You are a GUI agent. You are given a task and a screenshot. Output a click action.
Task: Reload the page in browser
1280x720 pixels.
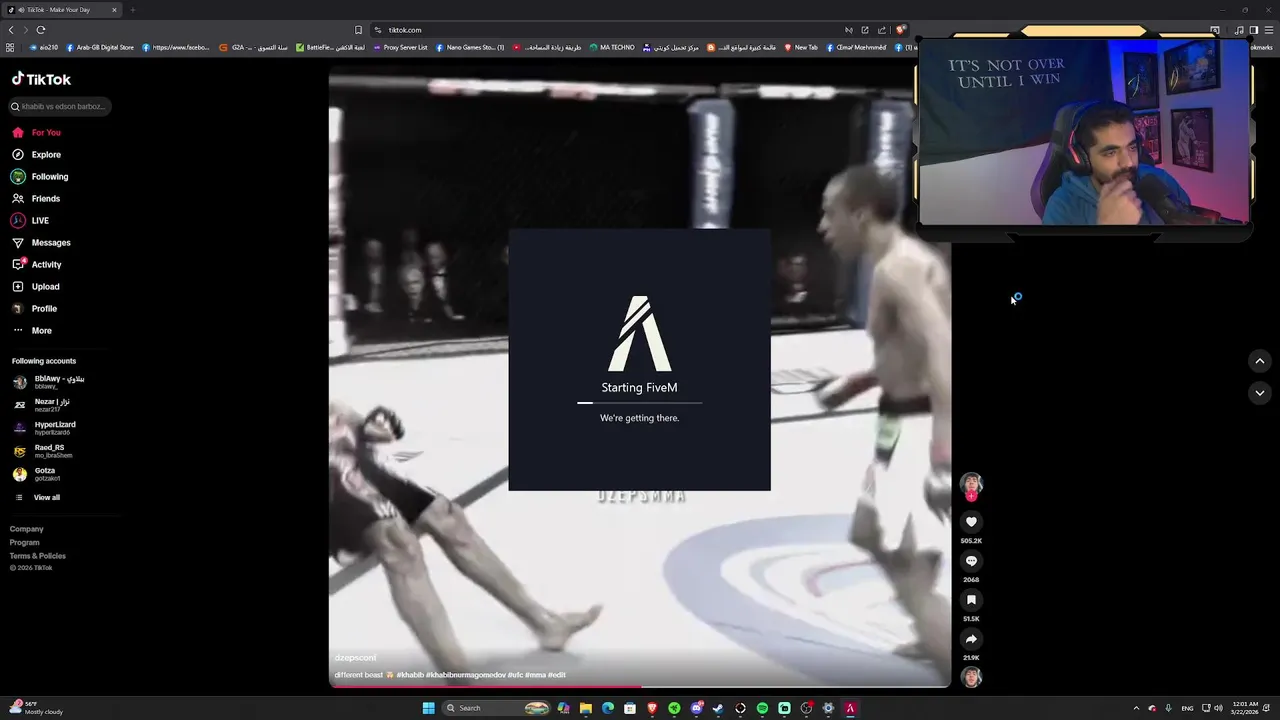coord(41,30)
